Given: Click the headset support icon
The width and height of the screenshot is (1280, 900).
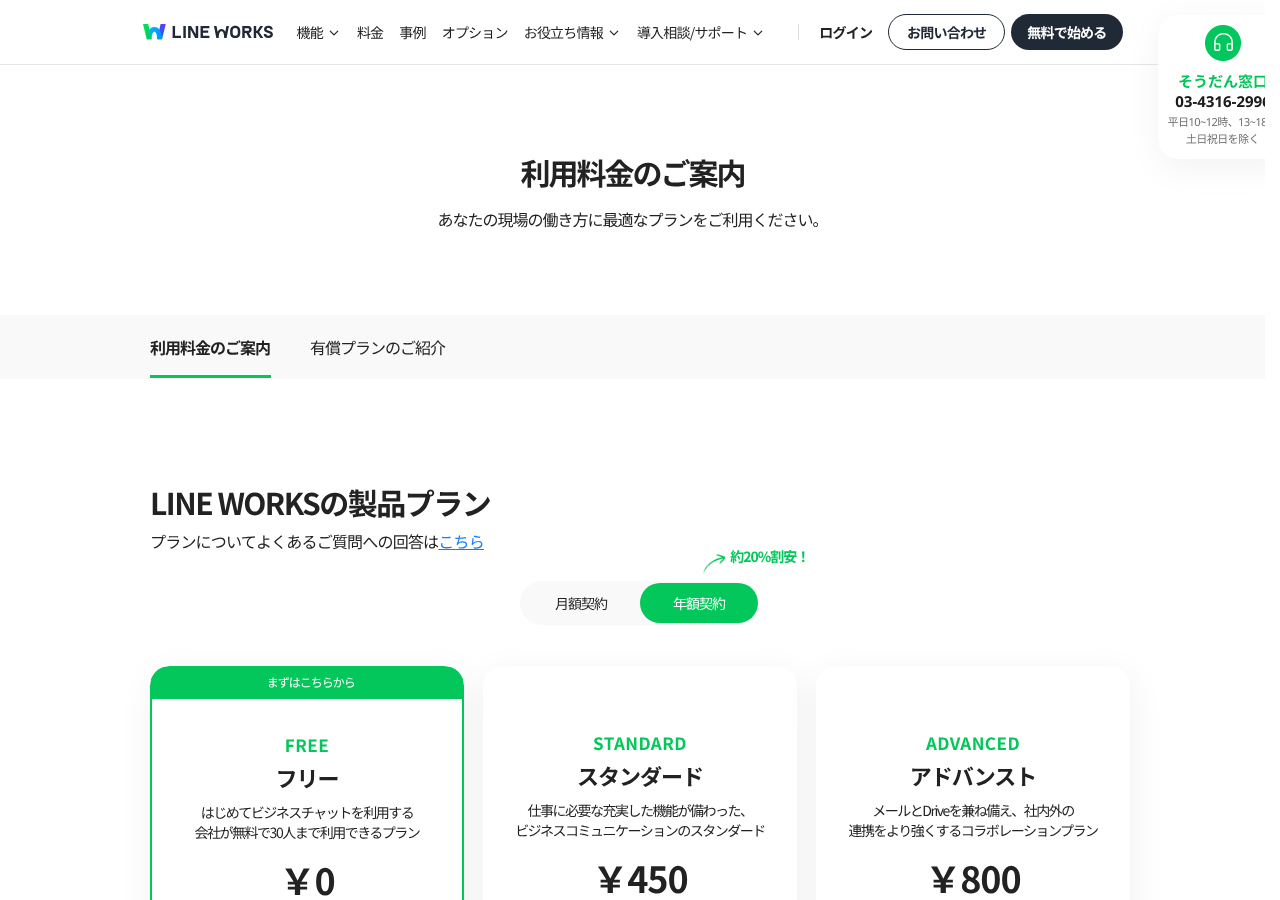Looking at the screenshot, I should click(x=1222, y=43).
